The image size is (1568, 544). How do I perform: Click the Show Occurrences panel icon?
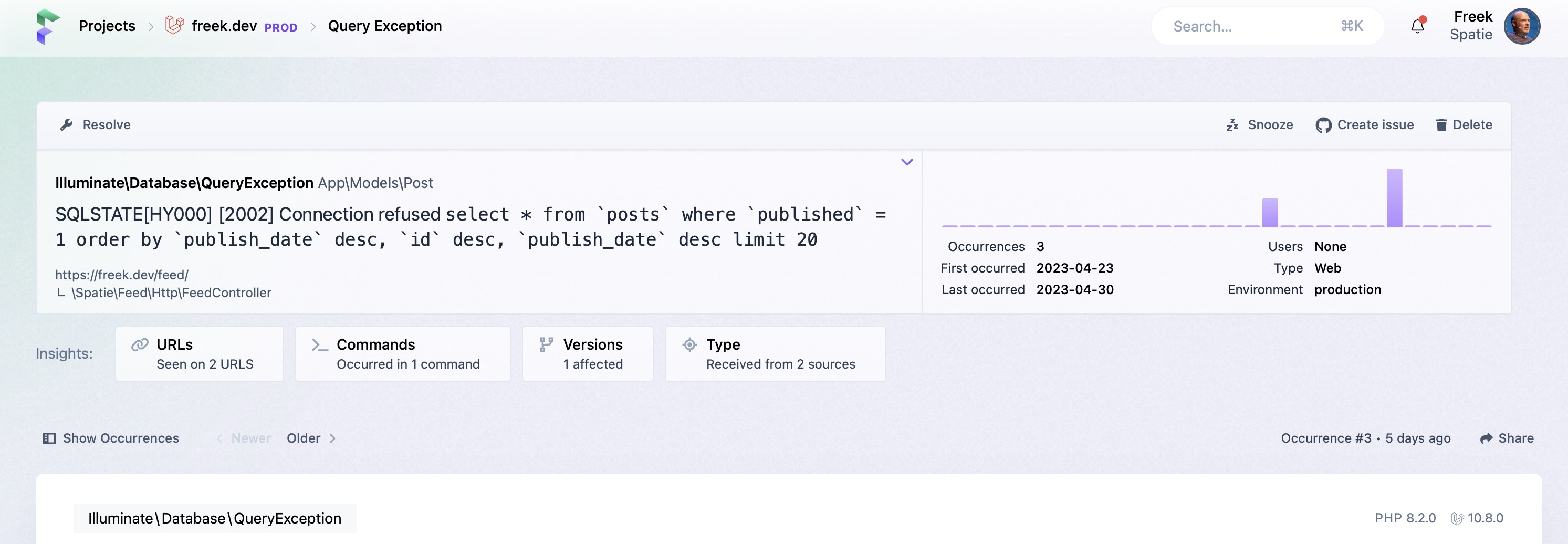coord(49,438)
